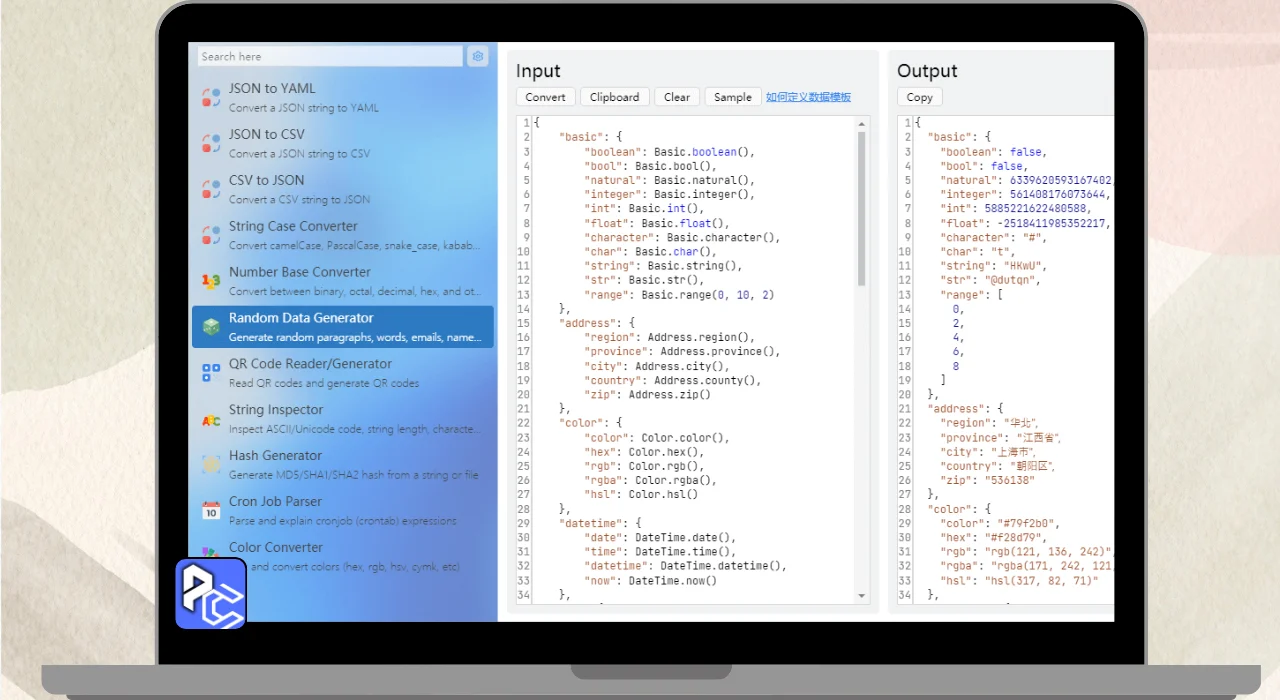
Task: Click the String Case Converter icon
Action: pyautogui.click(x=211, y=235)
